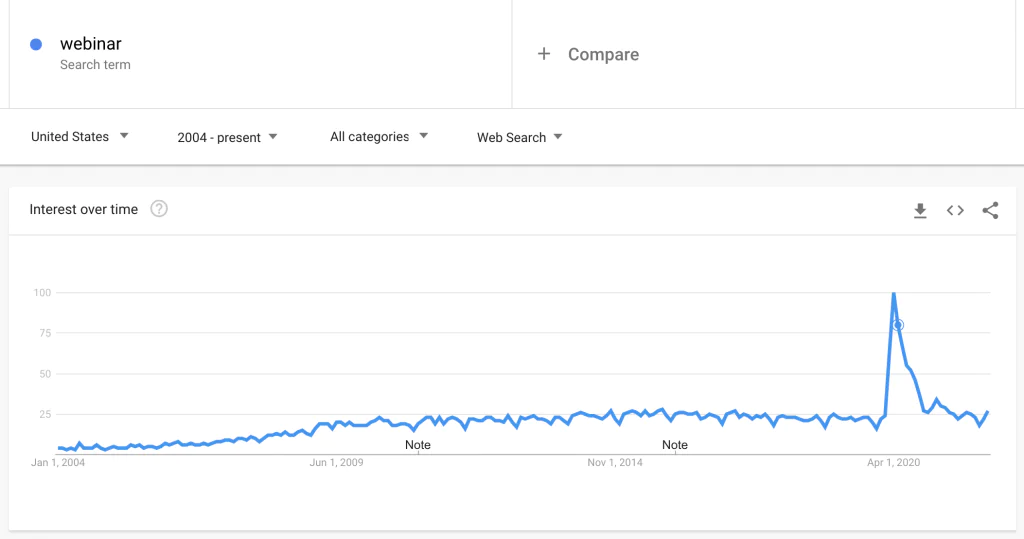Screen dimensions: 1024x539
Task: Open the Interest over time help icon
Action: pos(159,209)
